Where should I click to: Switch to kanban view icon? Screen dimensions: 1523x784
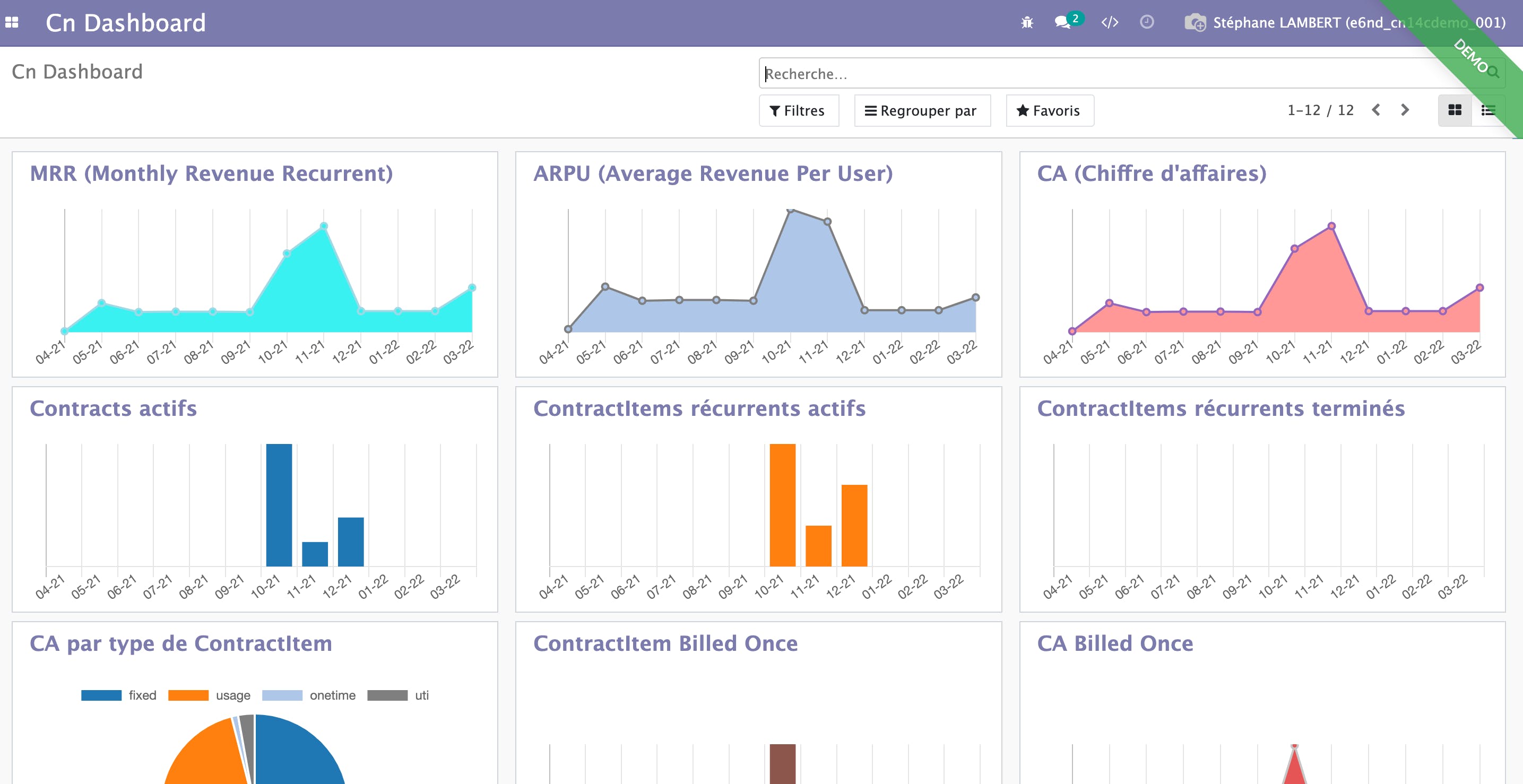point(1455,110)
